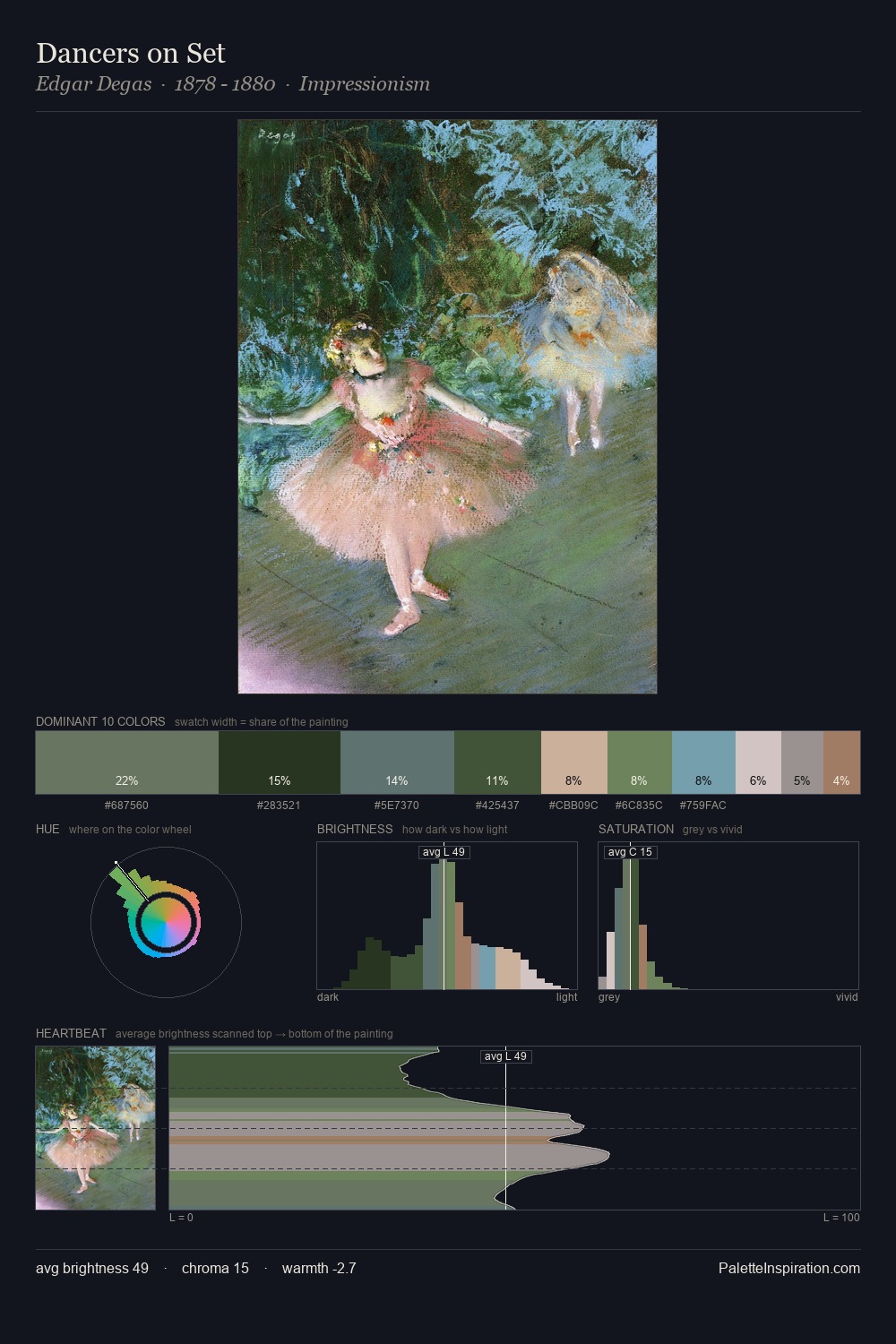Click the Edgar Degas artist name
The image size is (896, 1344).
pyautogui.click(x=93, y=84)
